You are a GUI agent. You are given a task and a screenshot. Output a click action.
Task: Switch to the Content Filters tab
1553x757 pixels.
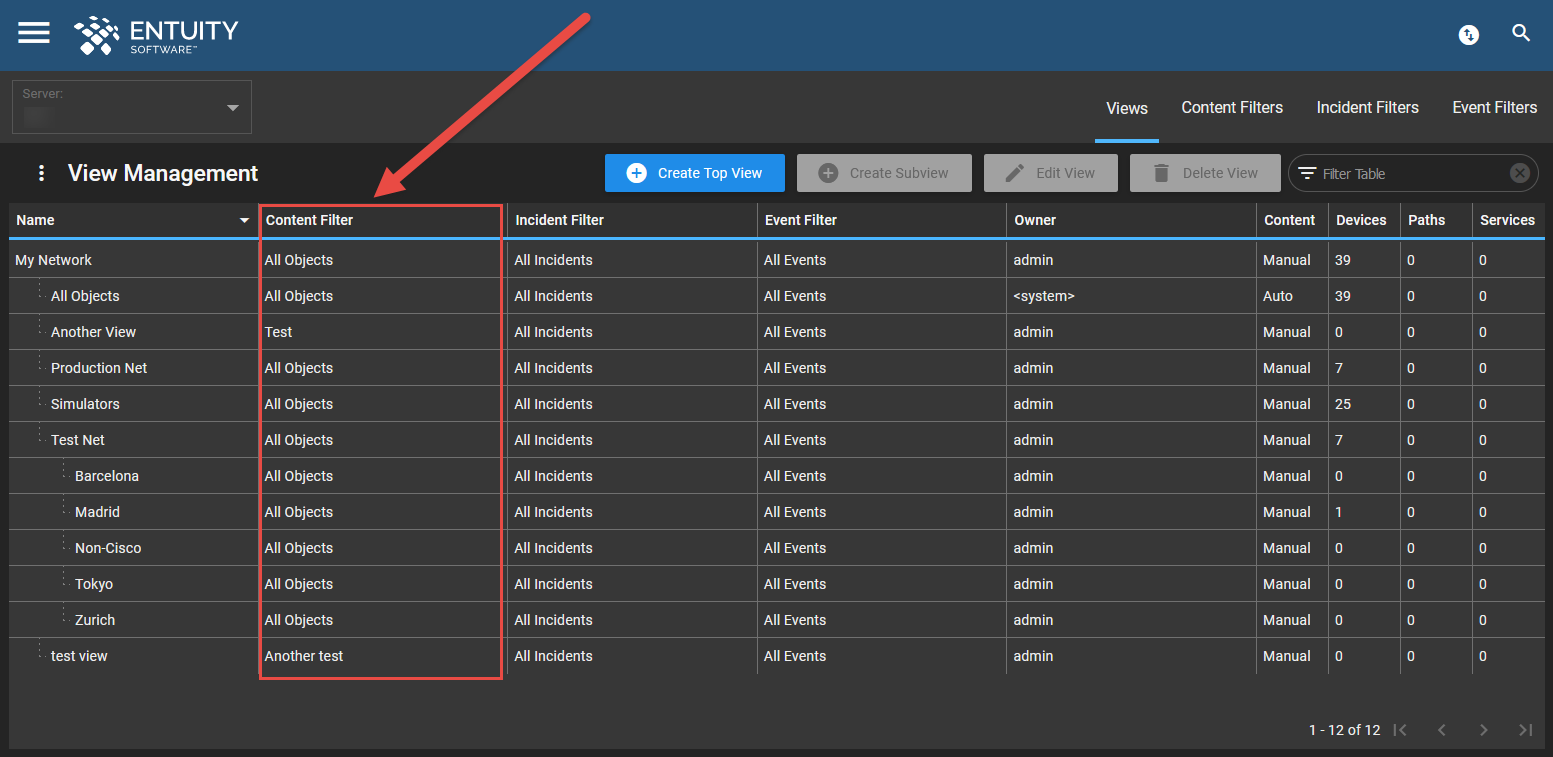click(1231, 108)
